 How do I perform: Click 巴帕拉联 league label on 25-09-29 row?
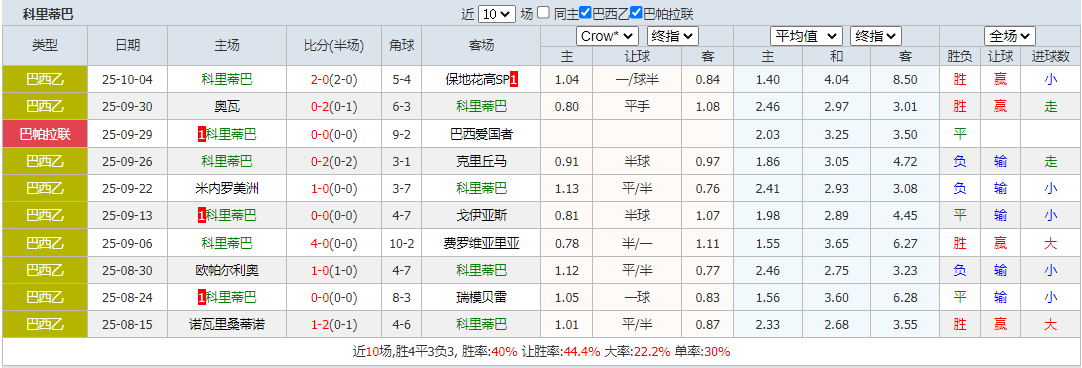tap(45, 134)
